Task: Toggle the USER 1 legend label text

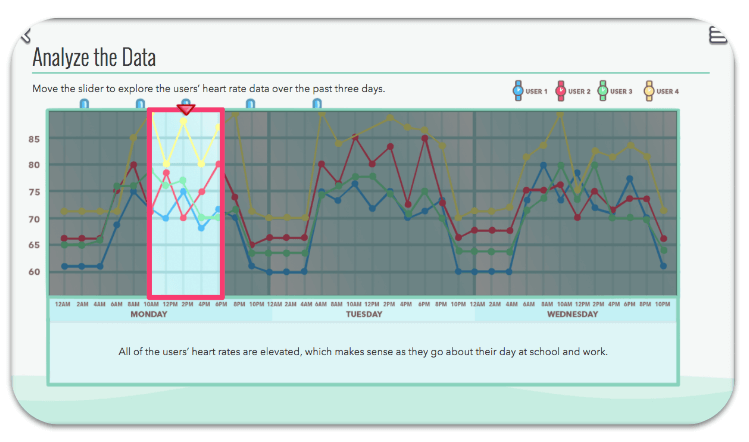Action: [536, 92]
